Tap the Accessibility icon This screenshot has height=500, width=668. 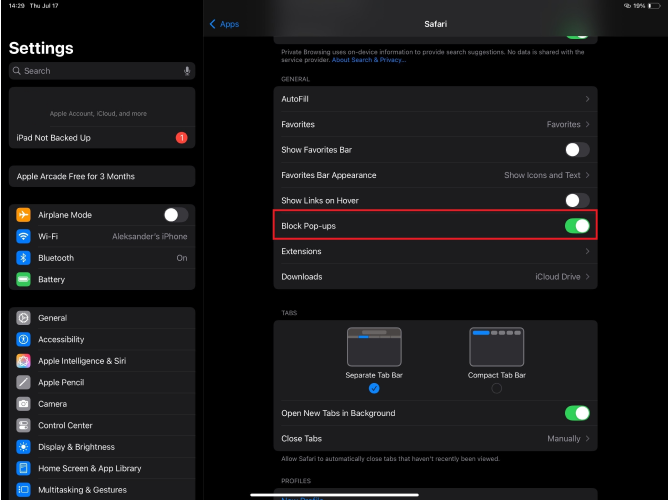(x=23, y=339)
